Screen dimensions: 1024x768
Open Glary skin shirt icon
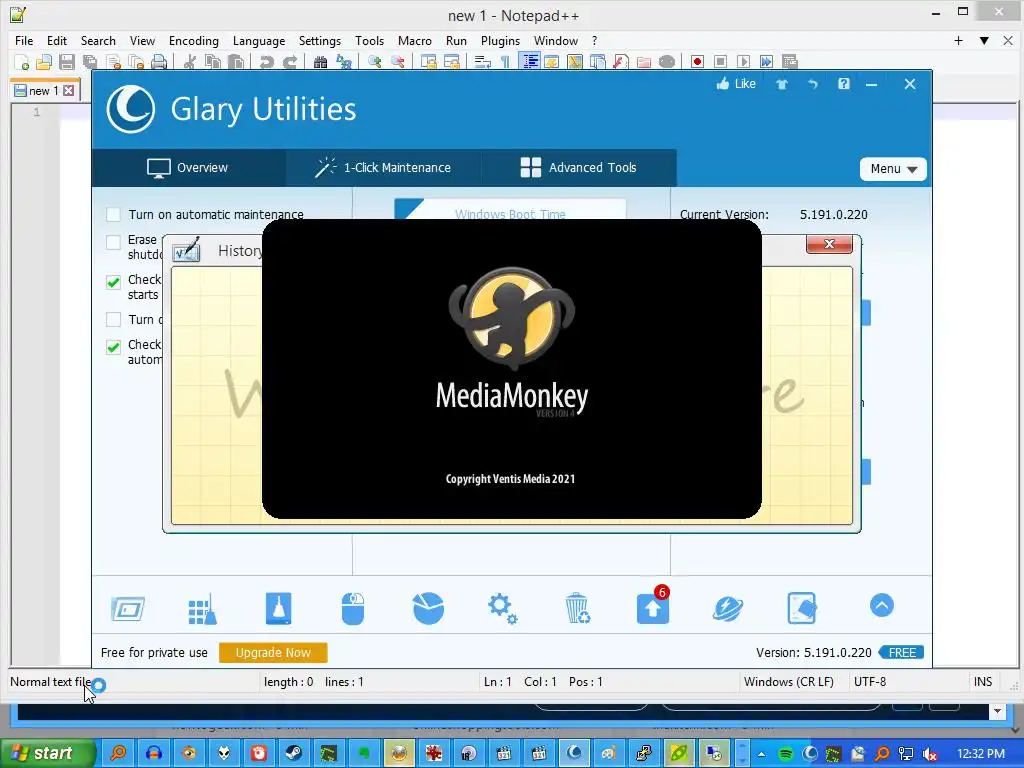(782, 84)
